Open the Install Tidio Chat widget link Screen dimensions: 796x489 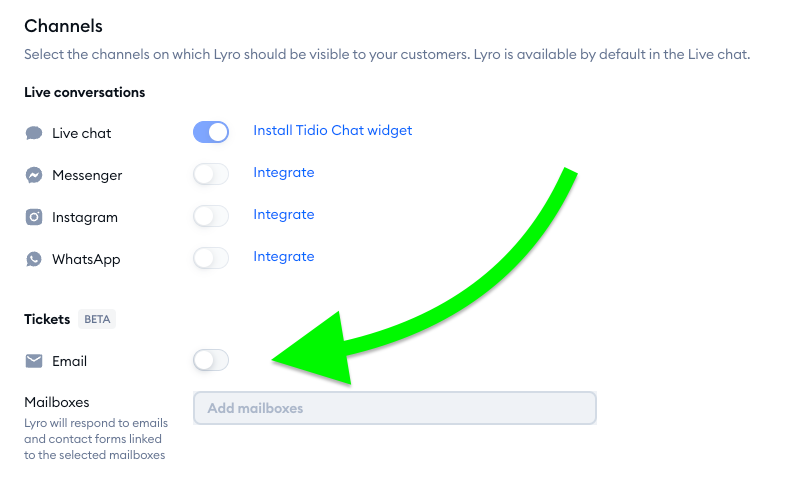pos(332,130)
